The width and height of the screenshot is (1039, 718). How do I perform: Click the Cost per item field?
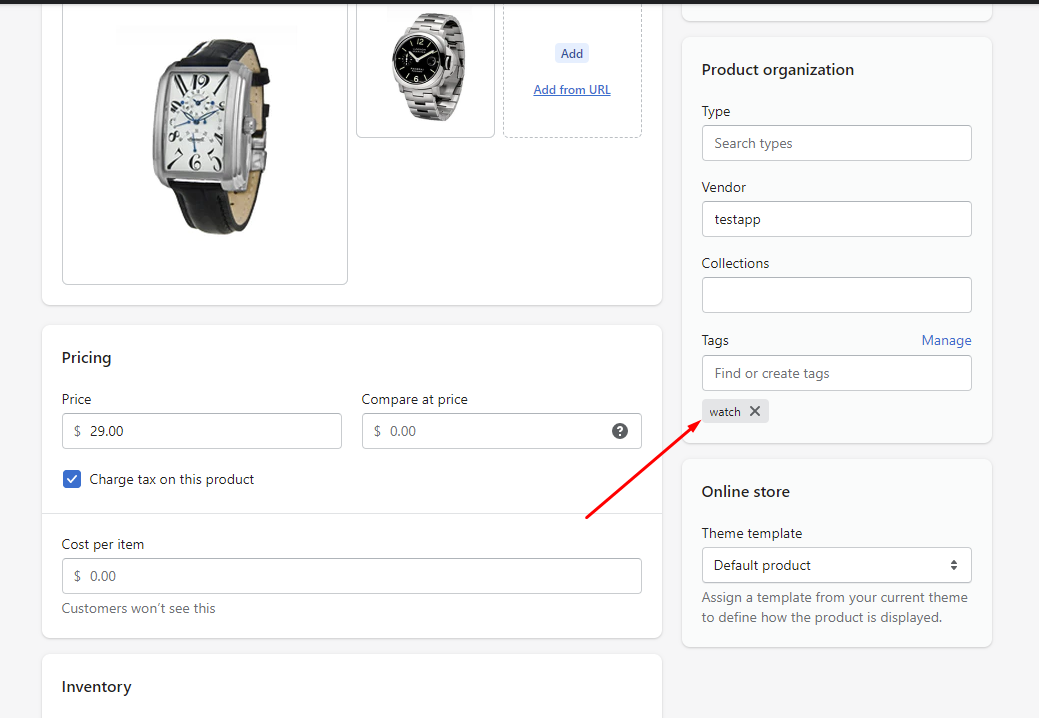pyautogui.click(x=351, y=576)
